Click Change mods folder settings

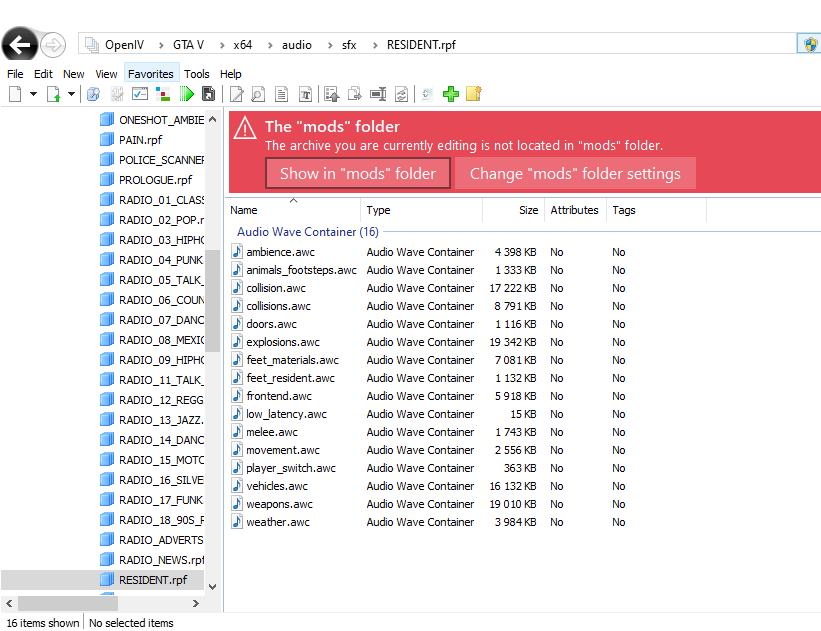(x=575, y=173)
